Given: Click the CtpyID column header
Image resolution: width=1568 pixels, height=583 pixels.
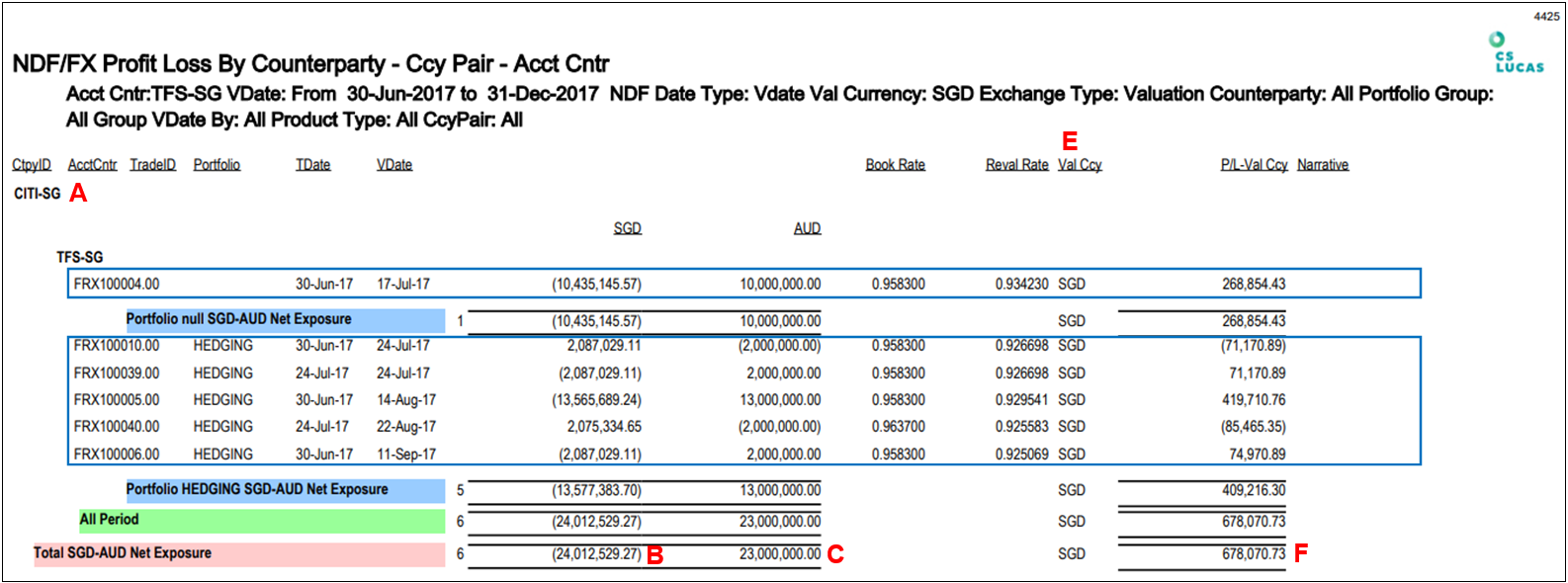Looking at the screenshot, I should [32, 165].
